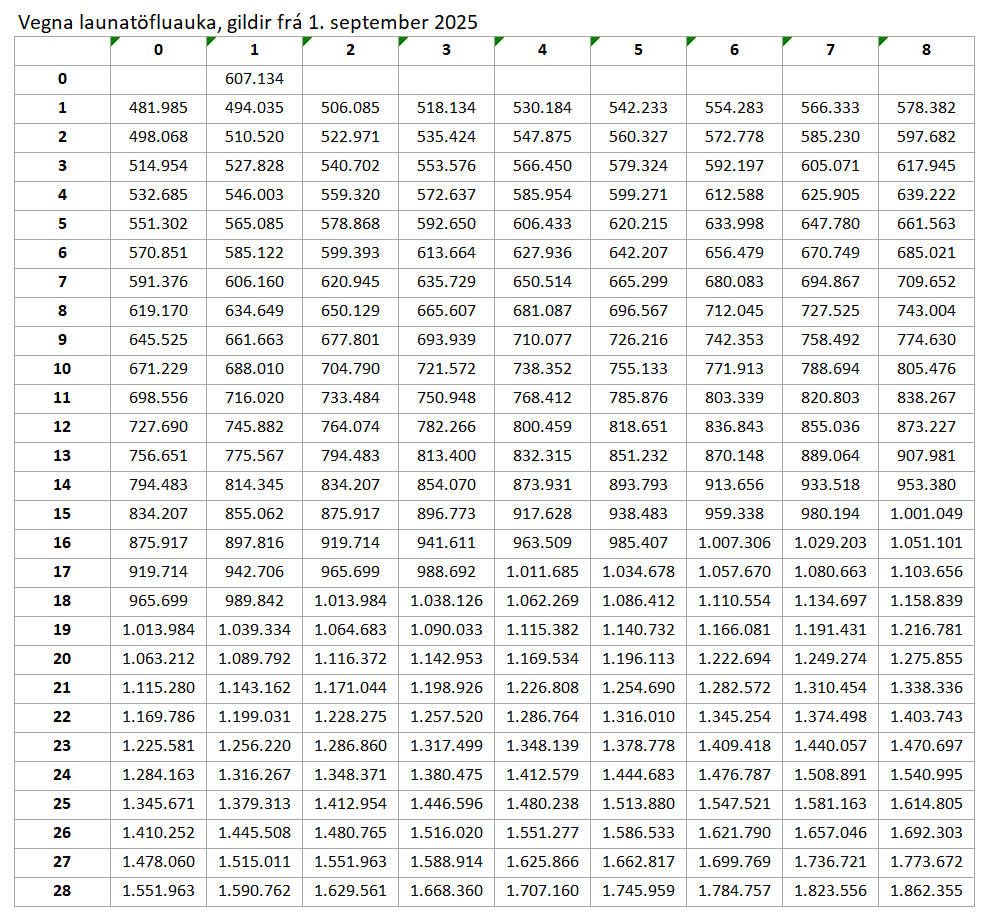987x921 pixels.
Task: Select value 782.266
Action: 446,427
